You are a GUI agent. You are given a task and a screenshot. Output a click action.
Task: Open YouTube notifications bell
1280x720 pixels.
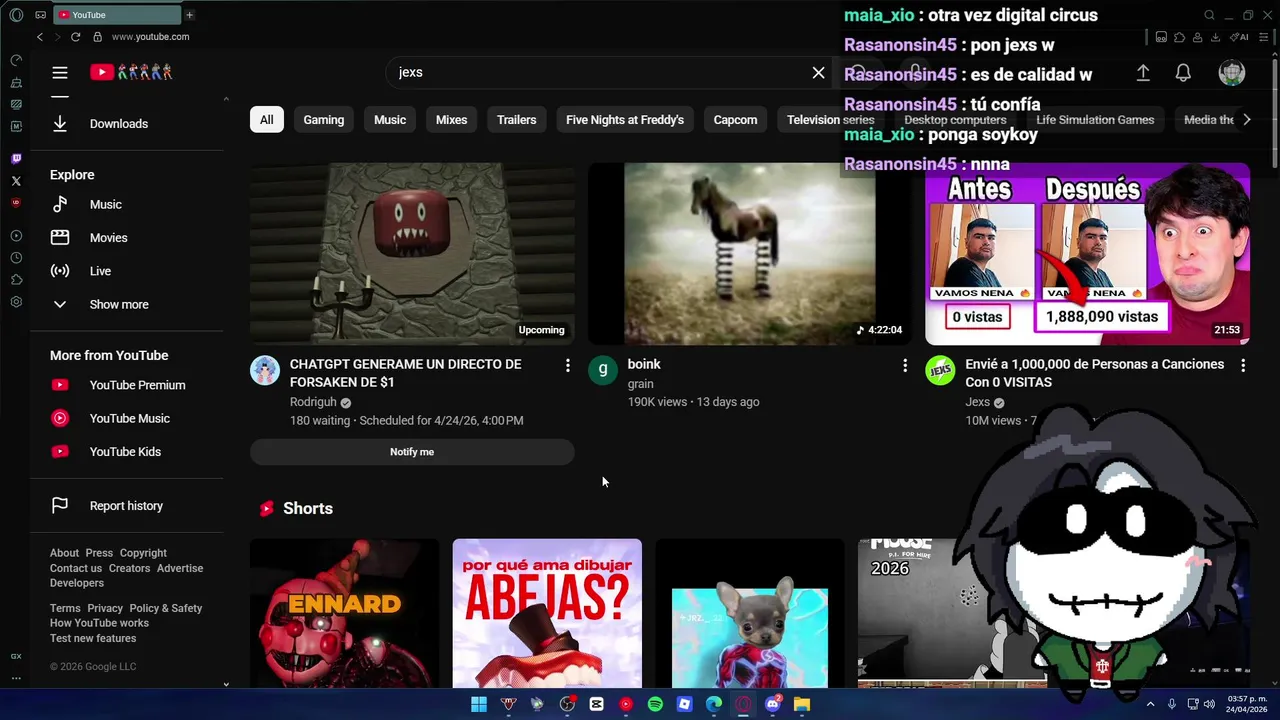(1183, 73)
